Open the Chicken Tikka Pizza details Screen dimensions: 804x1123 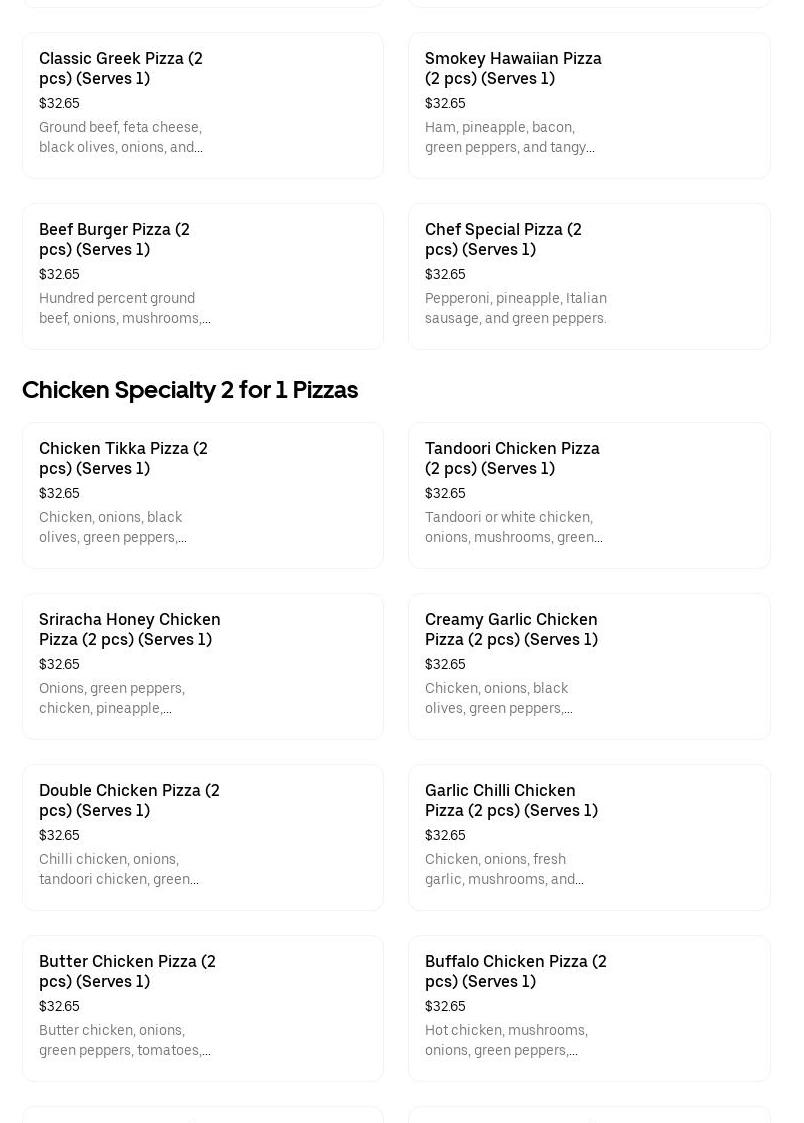(202, 495)
